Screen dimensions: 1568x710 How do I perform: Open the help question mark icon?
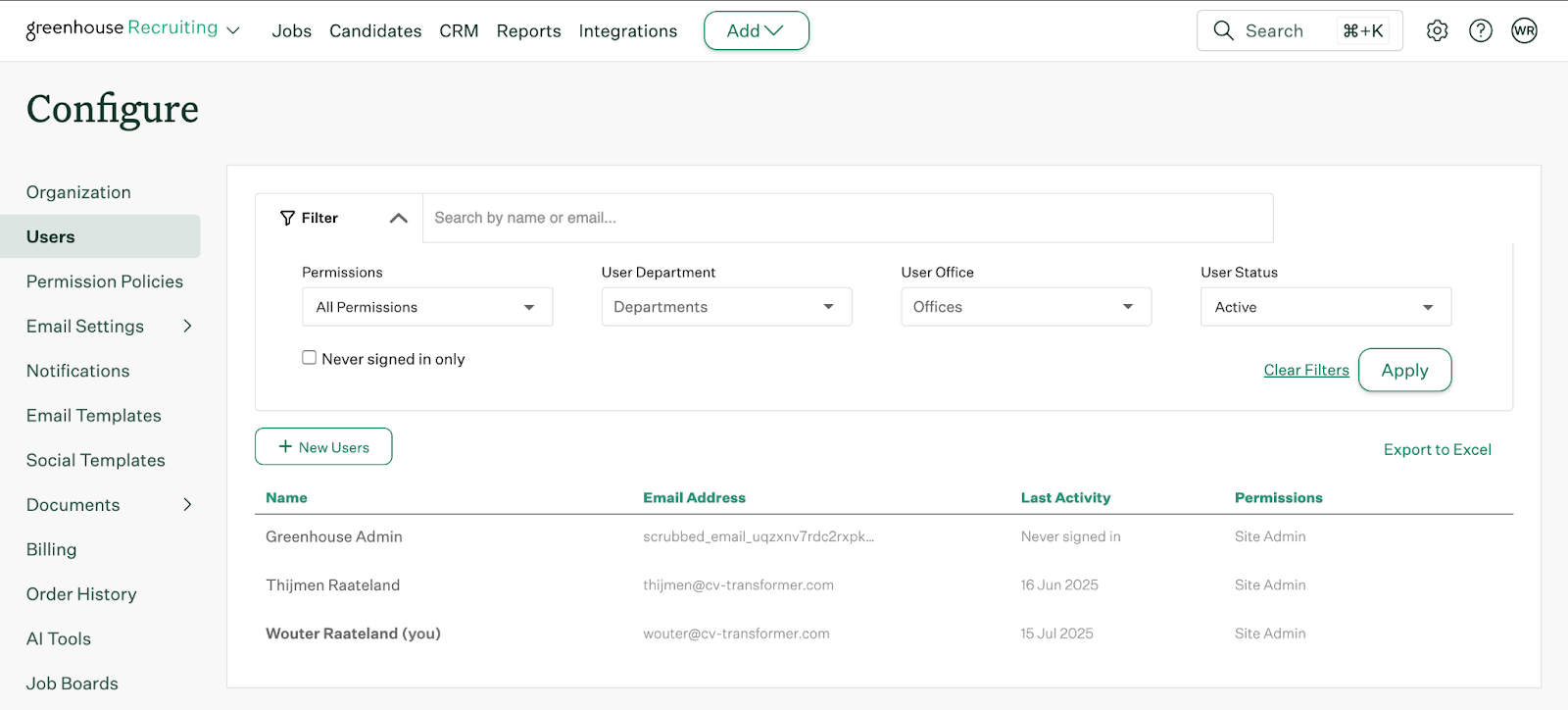pos(1481,30)
